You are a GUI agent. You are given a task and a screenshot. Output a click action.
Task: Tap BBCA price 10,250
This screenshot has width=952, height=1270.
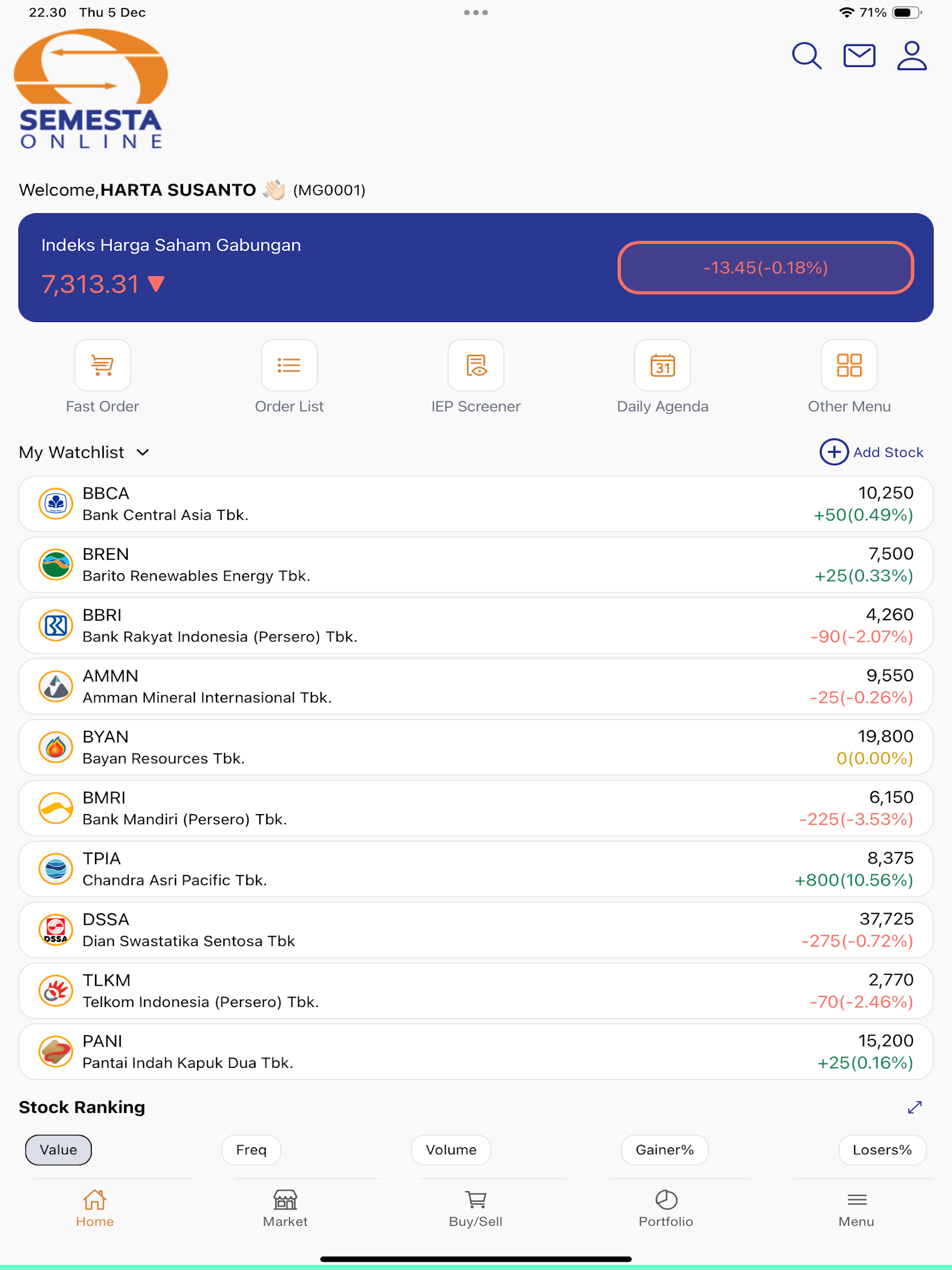pyautogui.click(x=886, y=493)
